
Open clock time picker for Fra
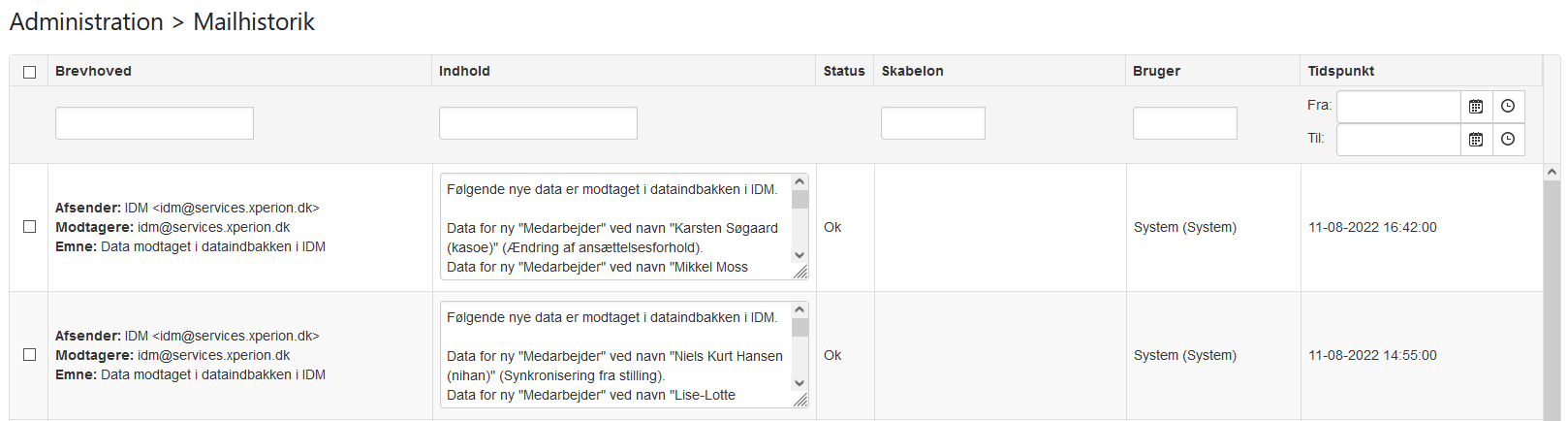pyautogui.click(x=1508, y=107)
